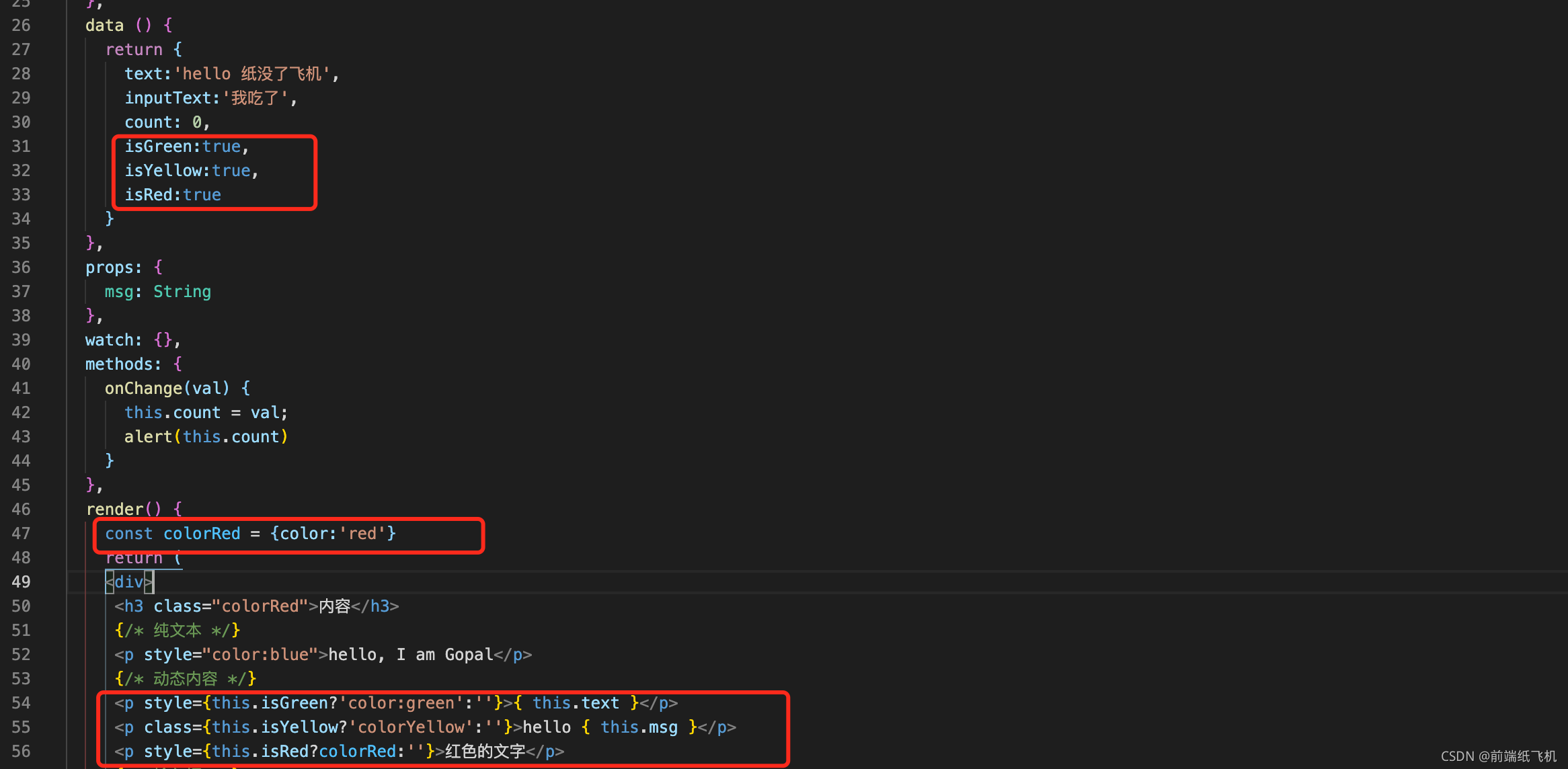Click the 'isGreen:true,' property
The image size is (1568, 769).
[x=187, y=147]
